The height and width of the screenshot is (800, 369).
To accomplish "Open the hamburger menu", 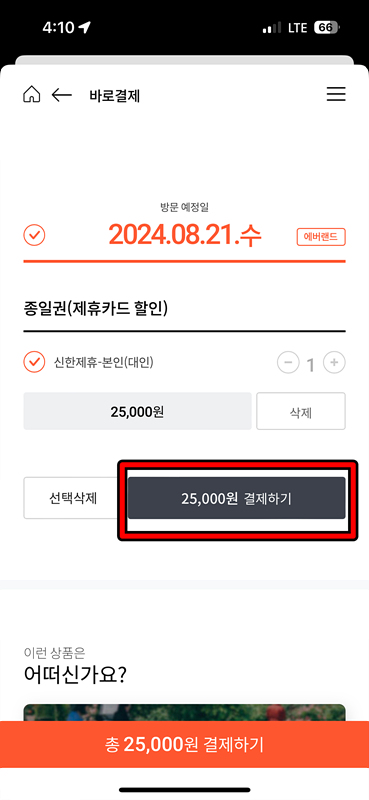I will tap(336, 95).
